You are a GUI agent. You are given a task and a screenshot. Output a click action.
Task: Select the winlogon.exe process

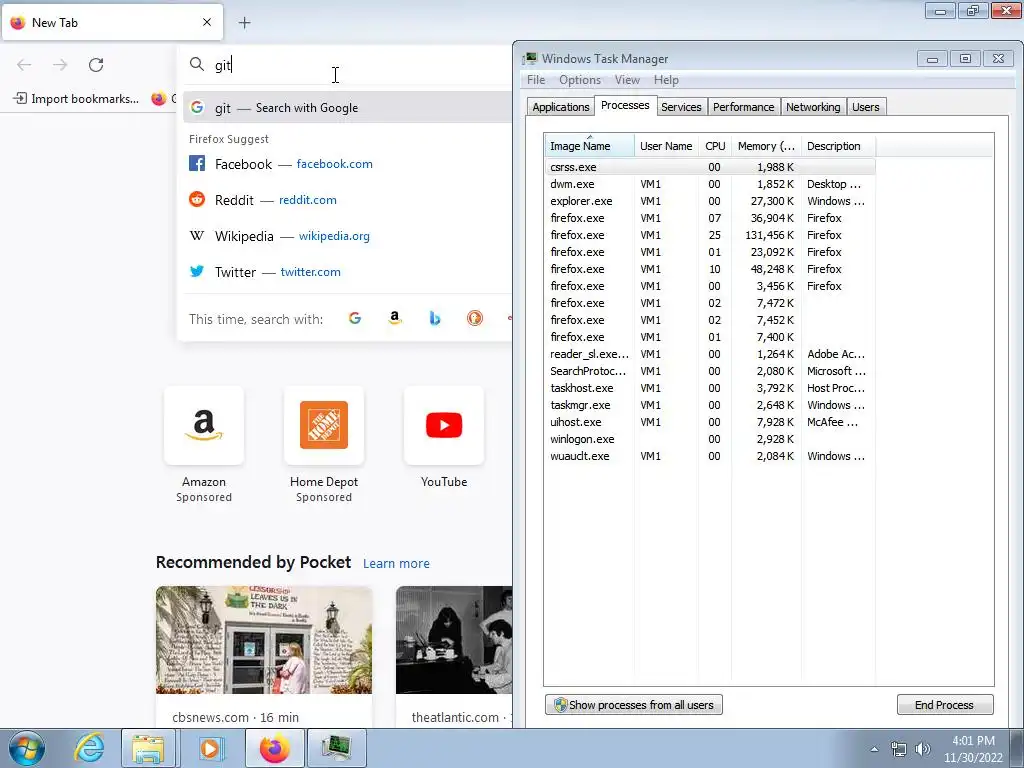tap(710, 439)
